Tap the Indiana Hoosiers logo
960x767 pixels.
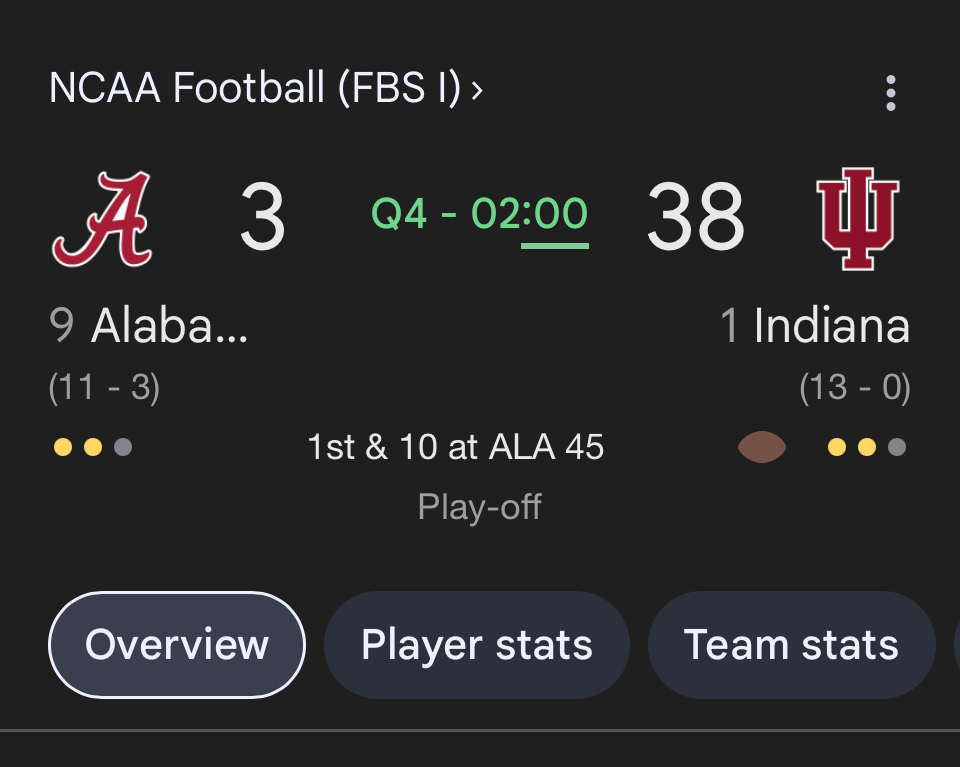coord(857,218)
